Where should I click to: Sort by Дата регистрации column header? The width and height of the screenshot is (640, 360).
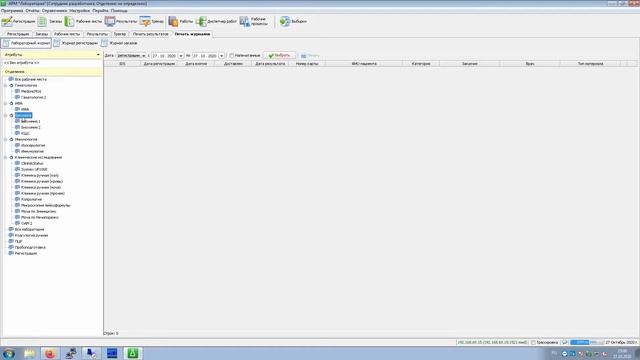[x=159, y=64]
